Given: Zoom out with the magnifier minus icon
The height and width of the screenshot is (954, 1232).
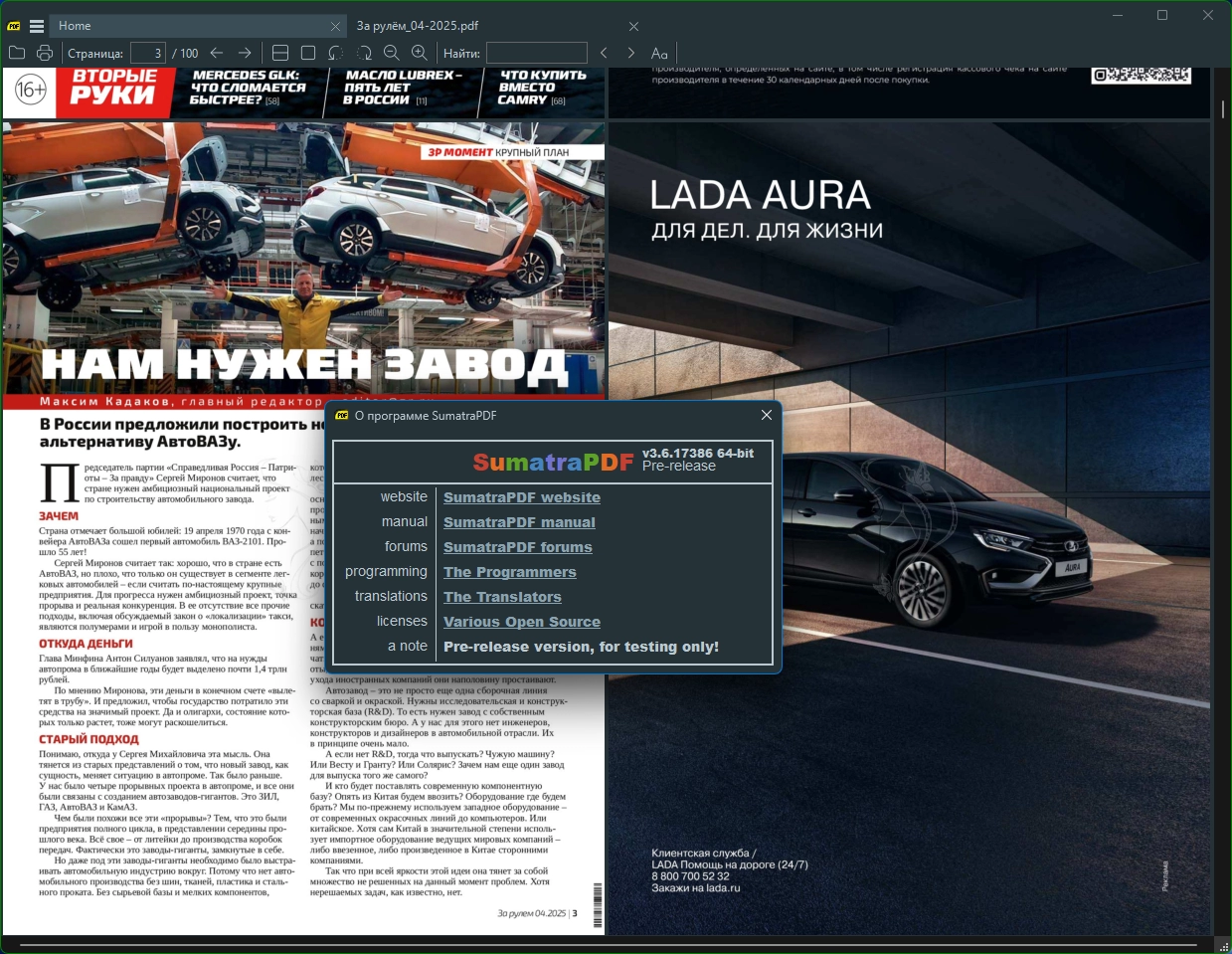Looking at the screenshot, I should [392, 53].
